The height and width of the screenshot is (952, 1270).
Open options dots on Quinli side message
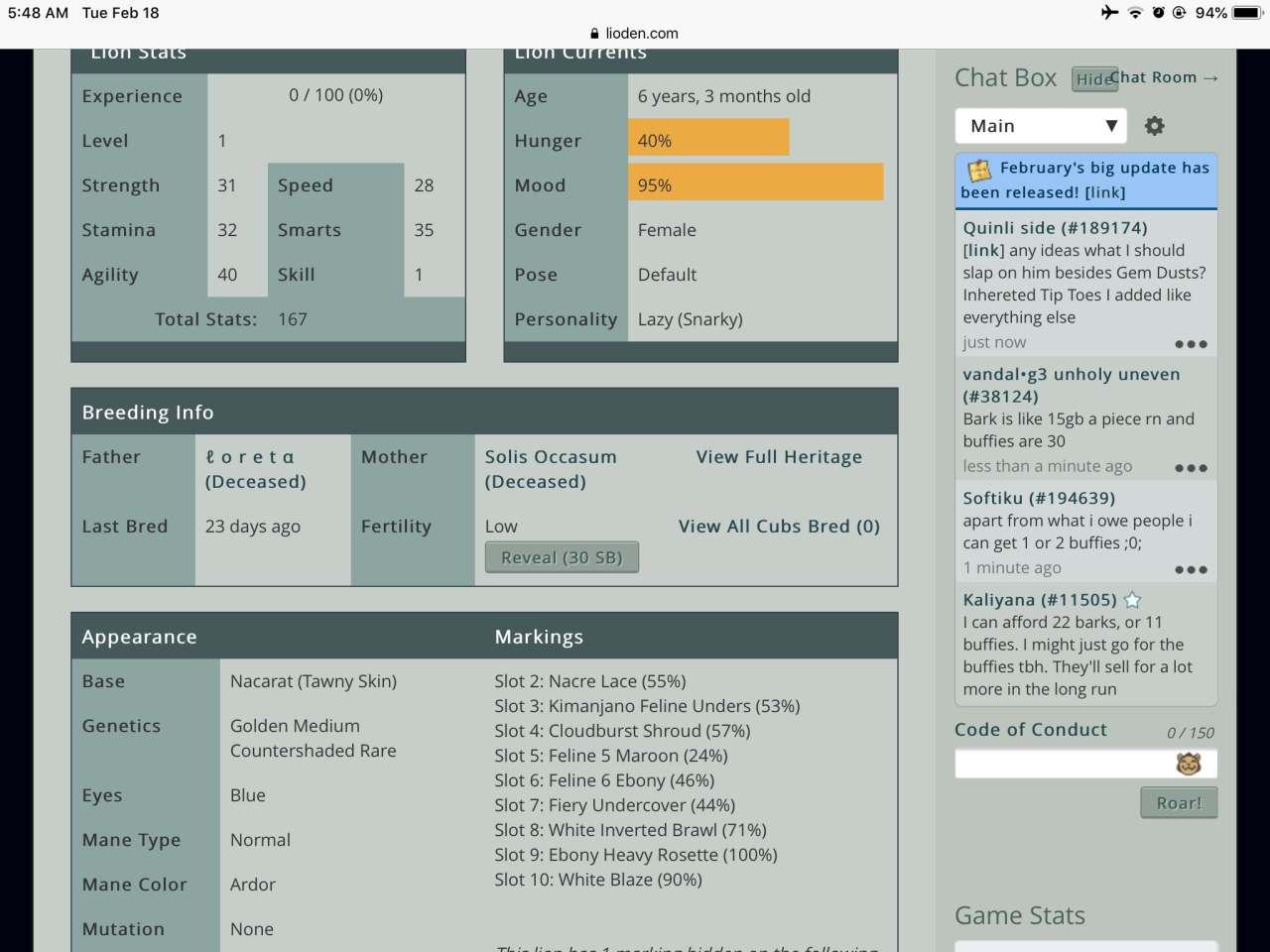(x=1191, y=344)
